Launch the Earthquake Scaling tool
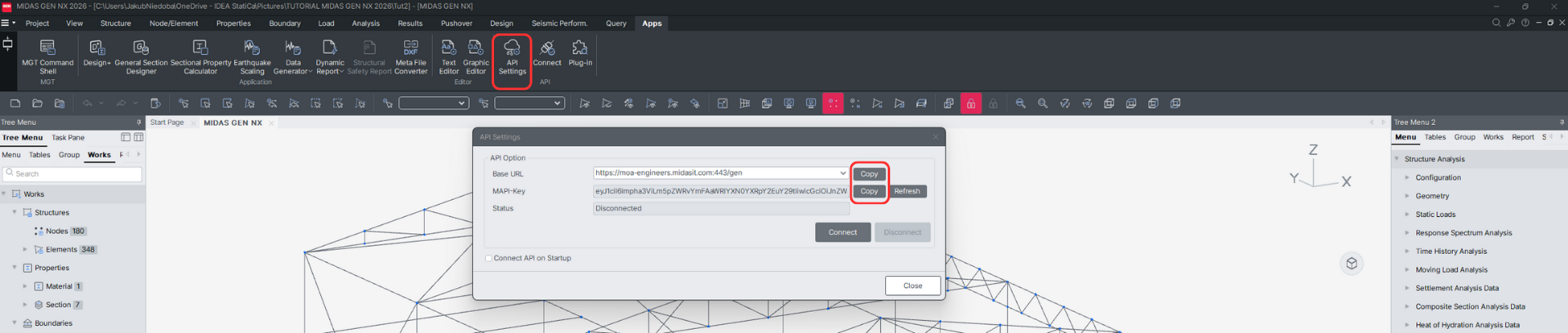 pyautogui.click(x=252, y=56)
